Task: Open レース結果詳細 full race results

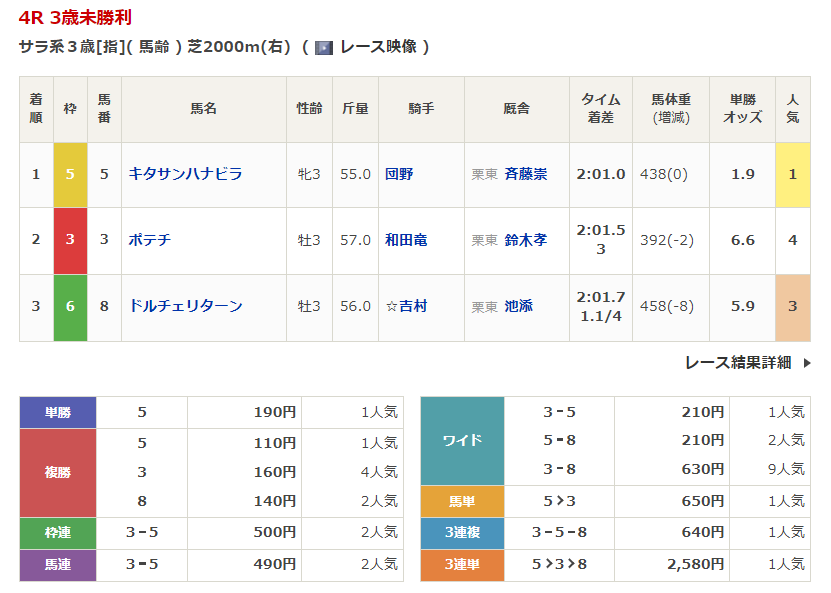Action: coord(738,363)
